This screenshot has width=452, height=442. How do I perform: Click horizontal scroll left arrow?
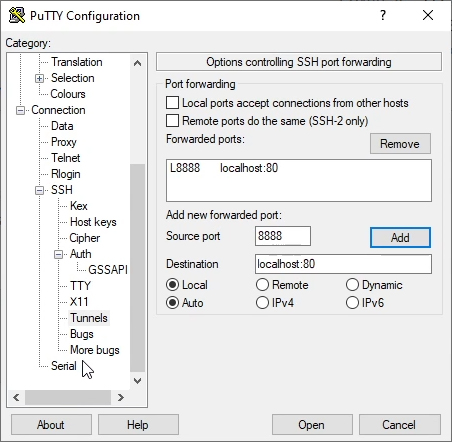tap(16, 397)
